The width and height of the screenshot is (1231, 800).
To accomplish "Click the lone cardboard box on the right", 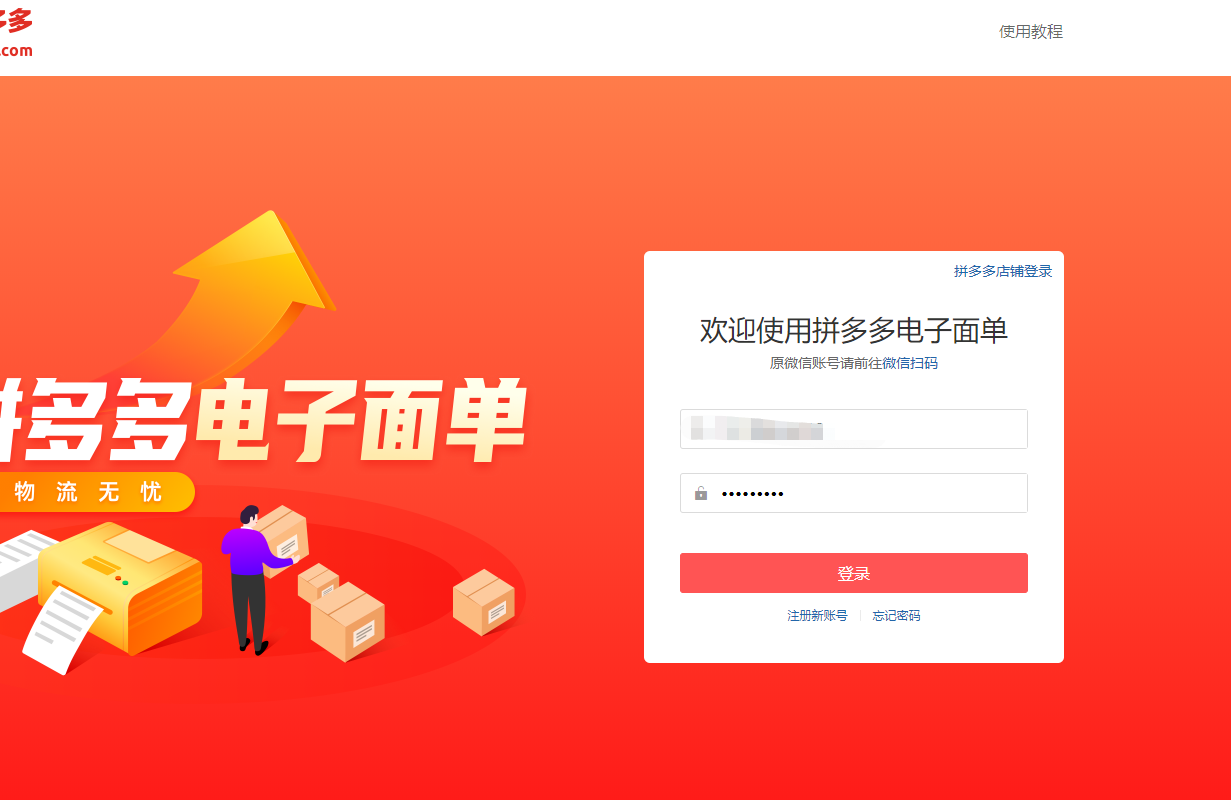I will pyautogui.click(x=484, y=602).
